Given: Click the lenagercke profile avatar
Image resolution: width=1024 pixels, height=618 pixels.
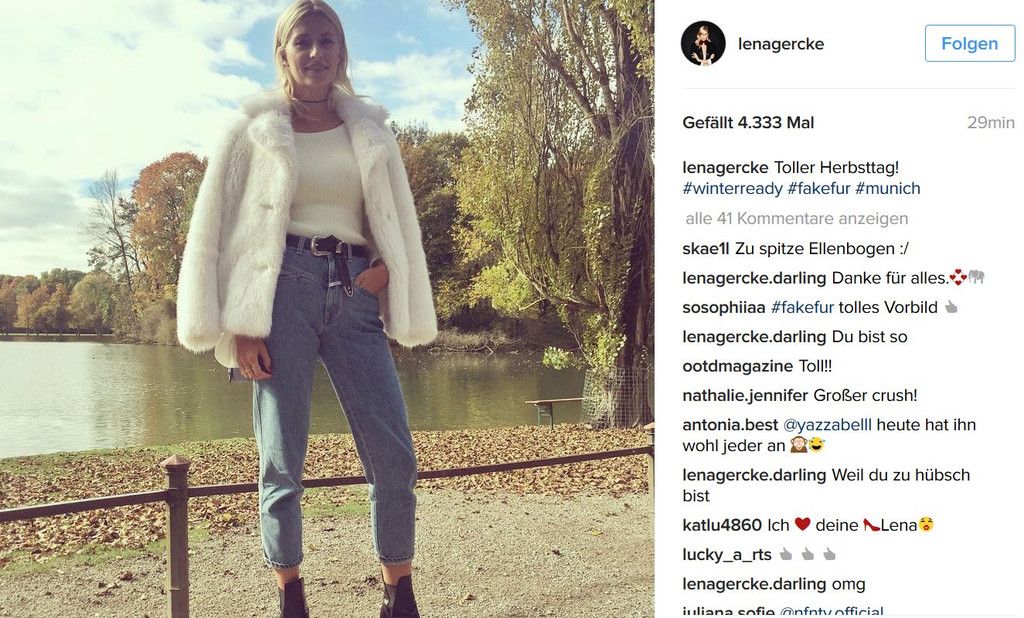Looking at the screenshot, I should pyautogui.click(x=703, y=43).
